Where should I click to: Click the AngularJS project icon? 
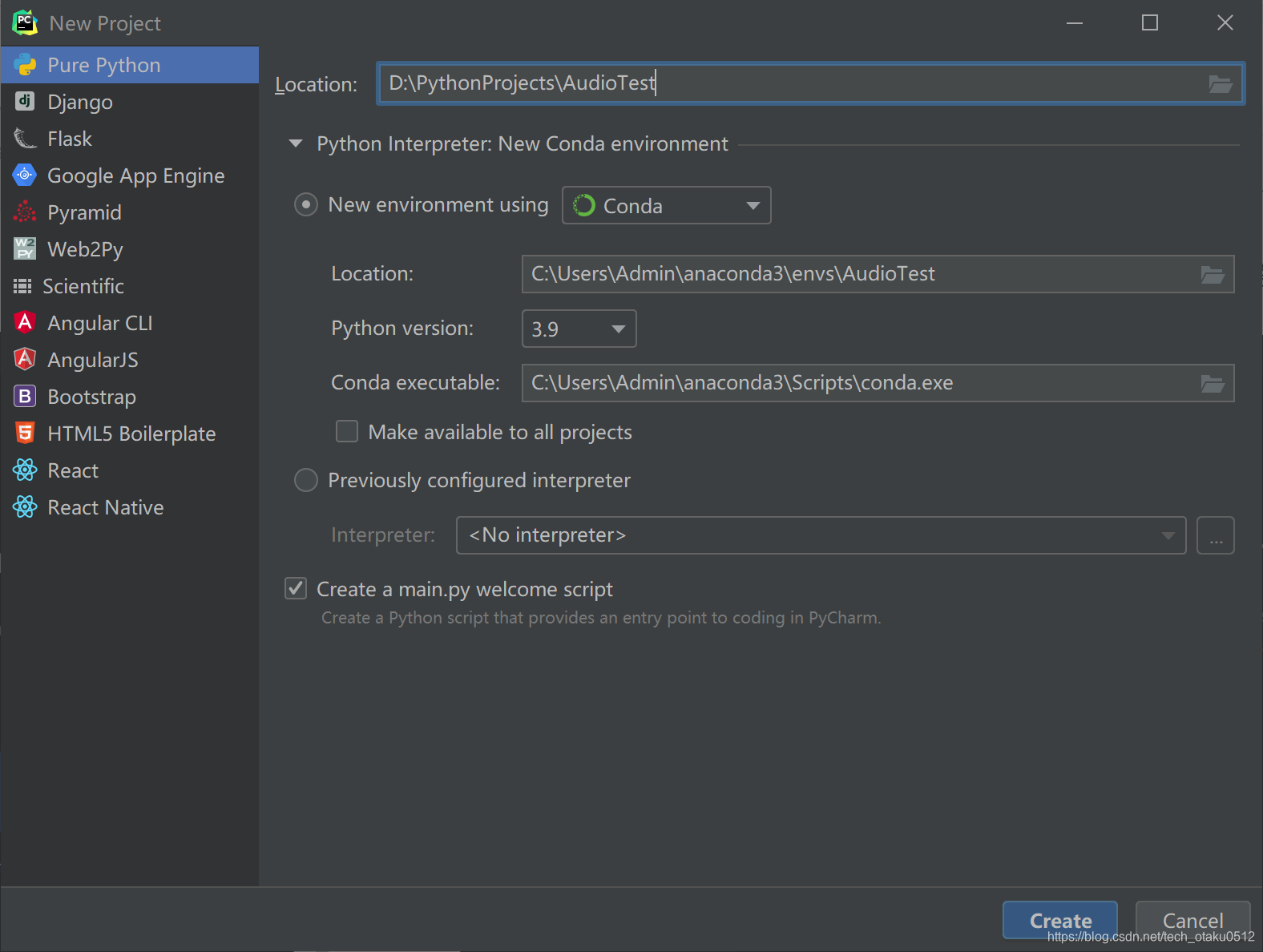[25, 359]
